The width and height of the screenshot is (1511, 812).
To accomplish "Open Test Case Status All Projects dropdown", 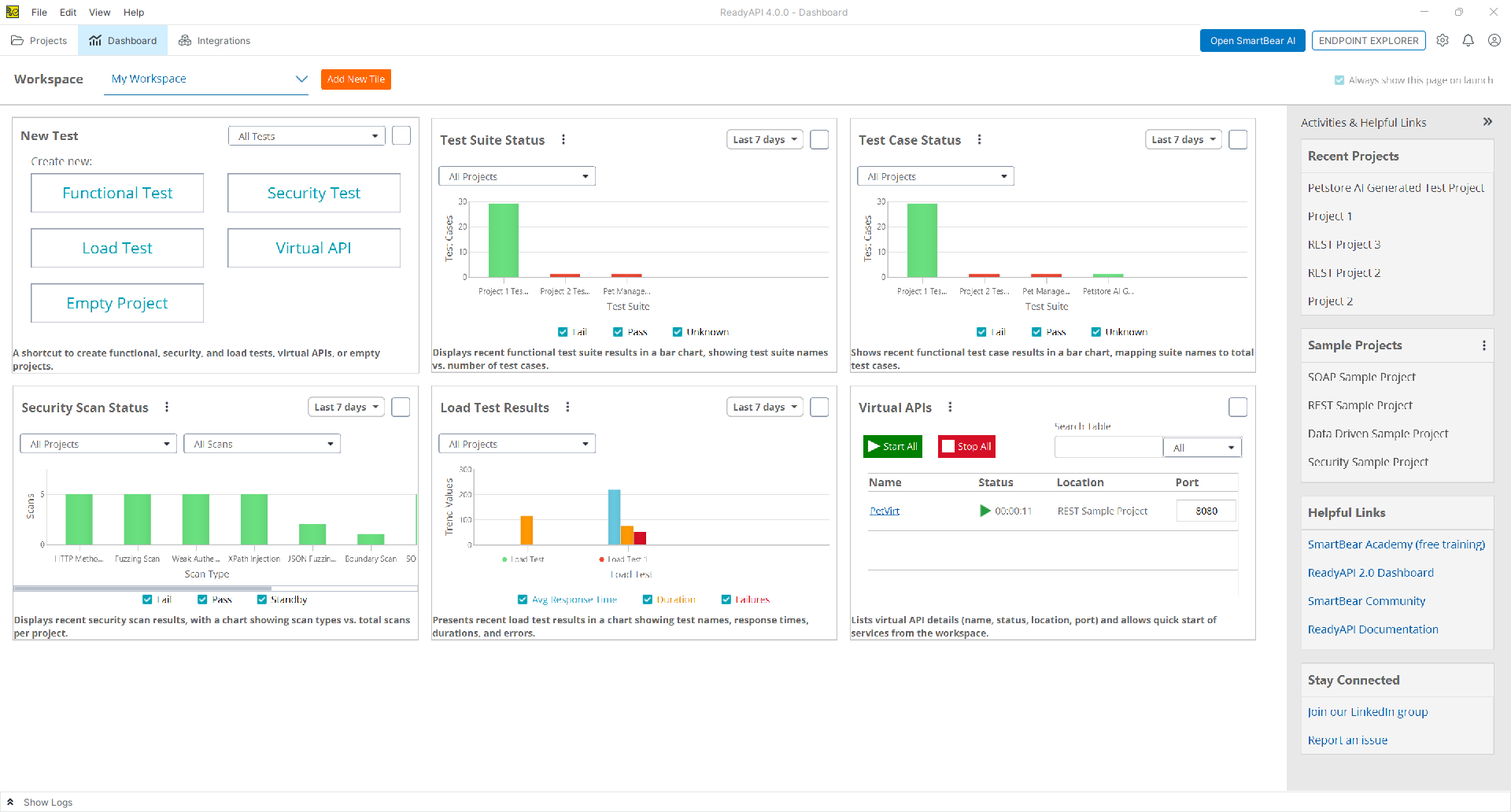I will tap(936, 176).
